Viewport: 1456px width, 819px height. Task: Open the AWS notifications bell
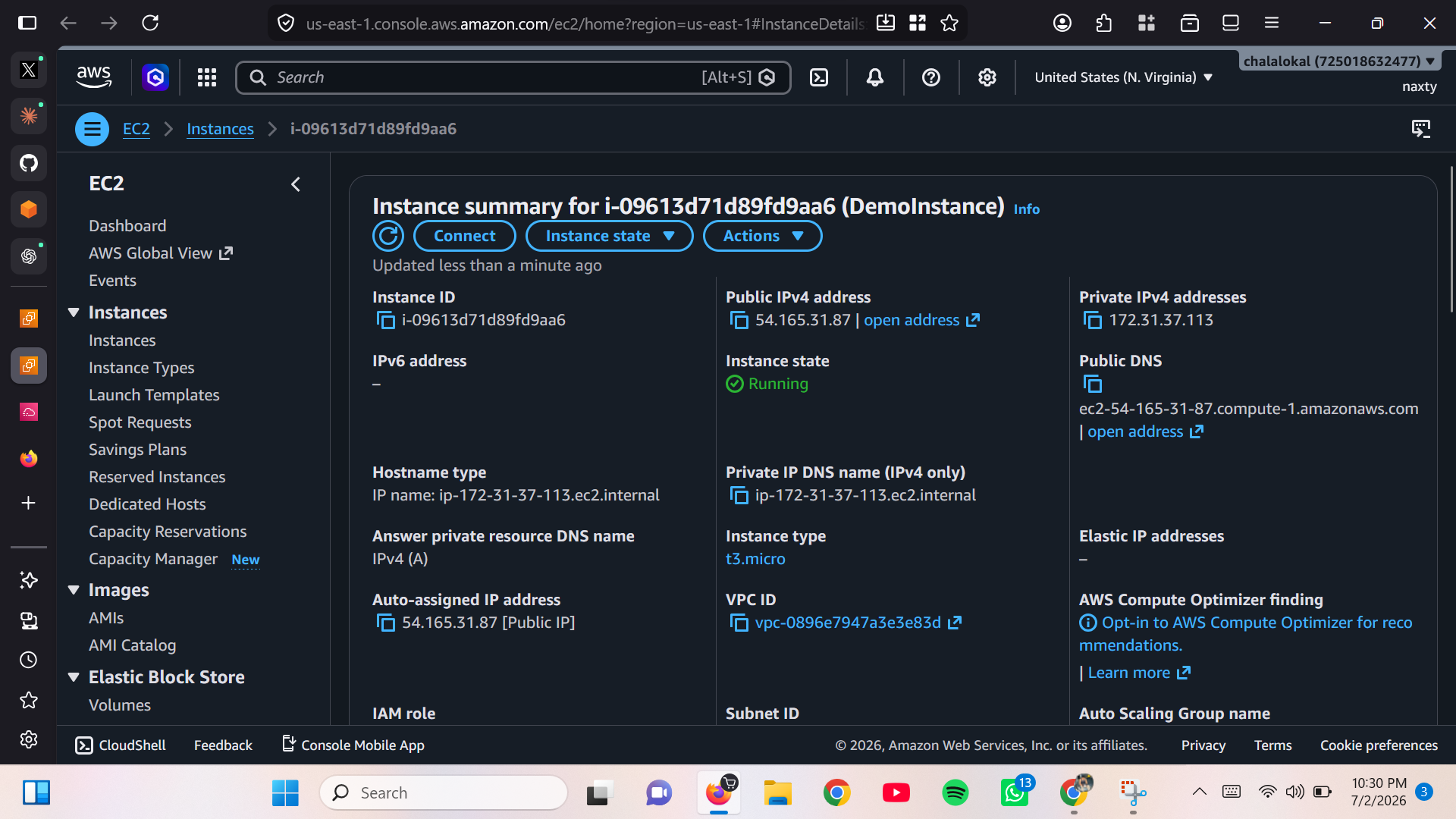point(875,77)
